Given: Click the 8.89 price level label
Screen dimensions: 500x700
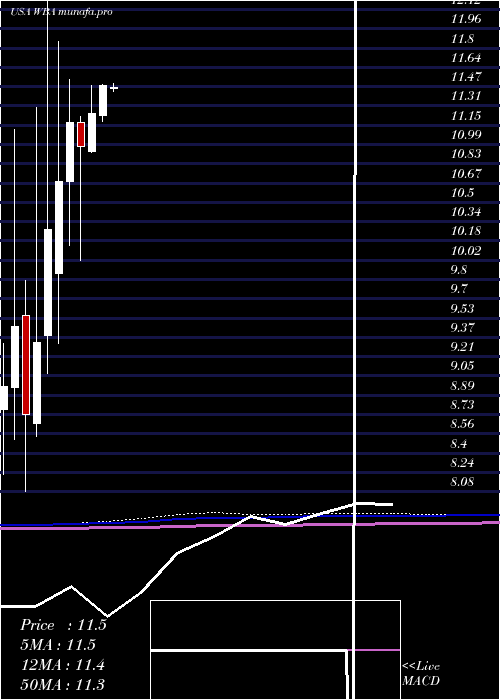Looking at the screenshot, I should [462, 386].
